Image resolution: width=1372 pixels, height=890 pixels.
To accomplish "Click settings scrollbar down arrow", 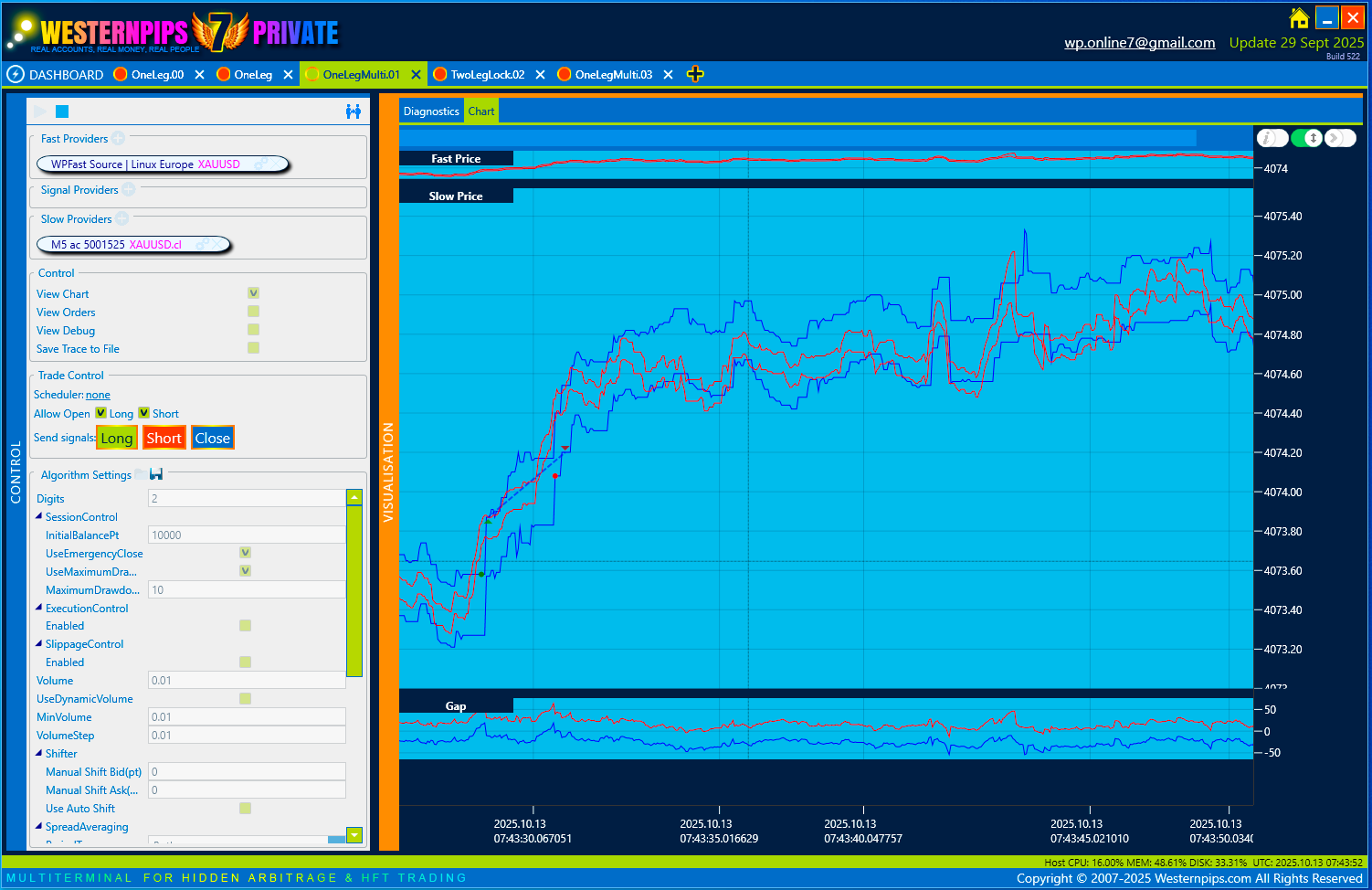I will point(354,834).
